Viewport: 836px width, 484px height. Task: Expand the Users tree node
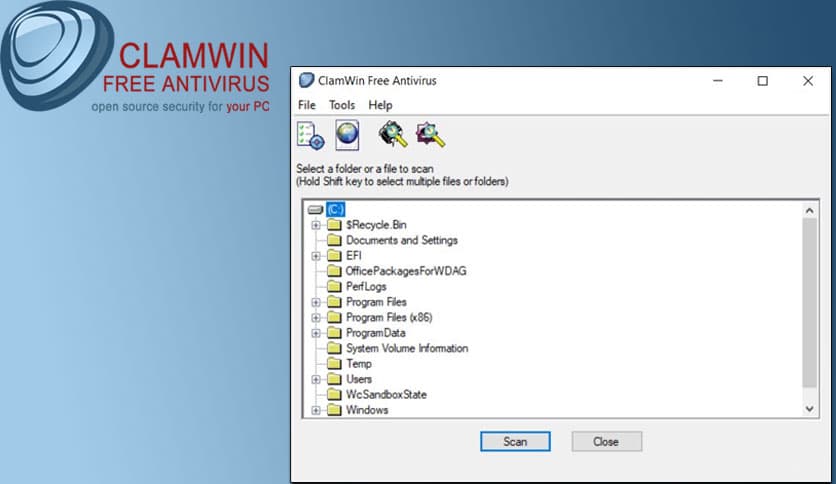click(x=316, y=380)
